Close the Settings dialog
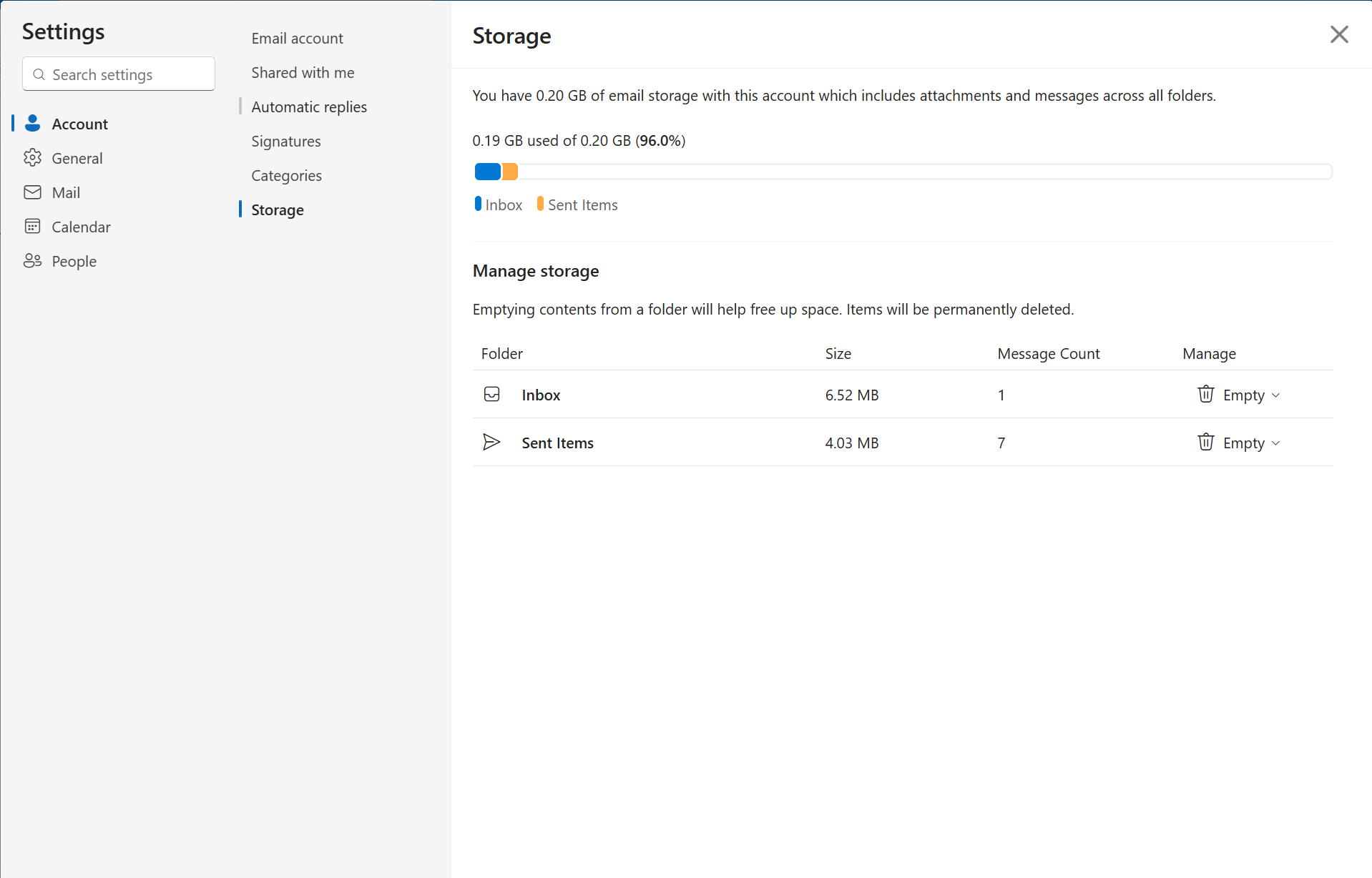The width and height of the screenshot is (1372, 878). coord(1339,34)
